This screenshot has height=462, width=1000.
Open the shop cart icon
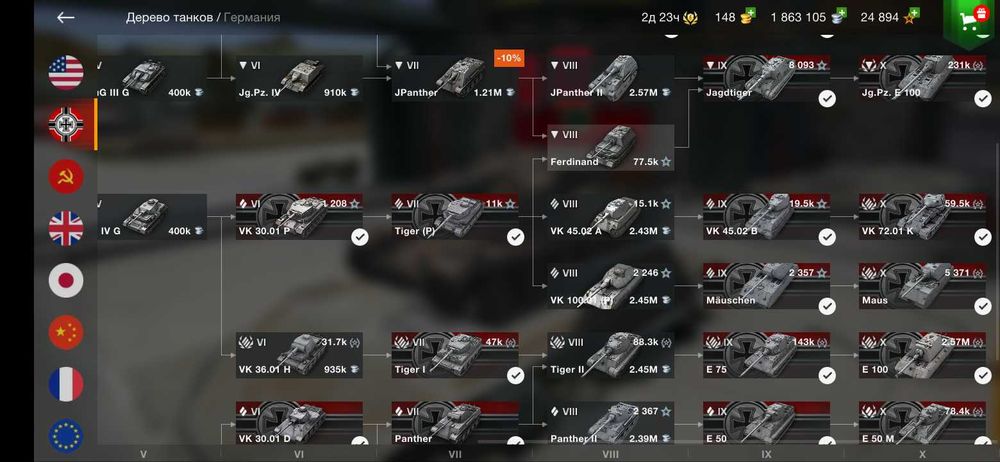972,20
